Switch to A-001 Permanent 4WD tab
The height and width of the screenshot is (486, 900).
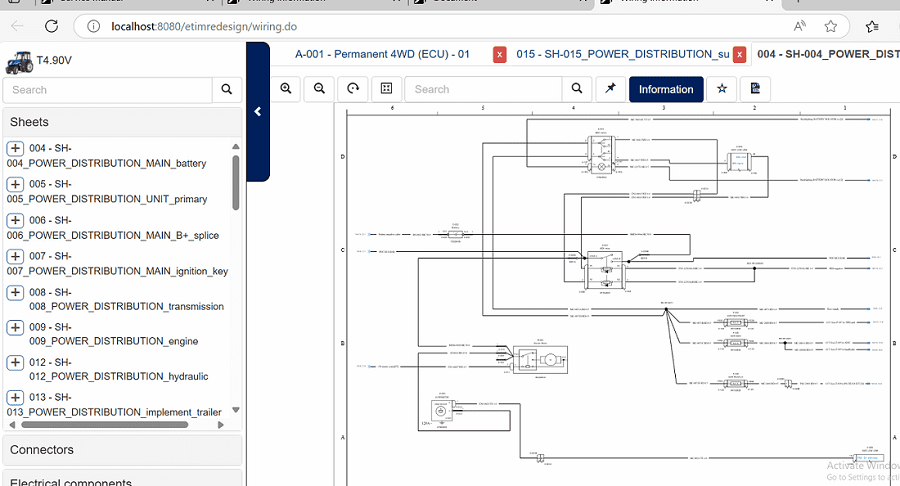click(x=382, y=54)
